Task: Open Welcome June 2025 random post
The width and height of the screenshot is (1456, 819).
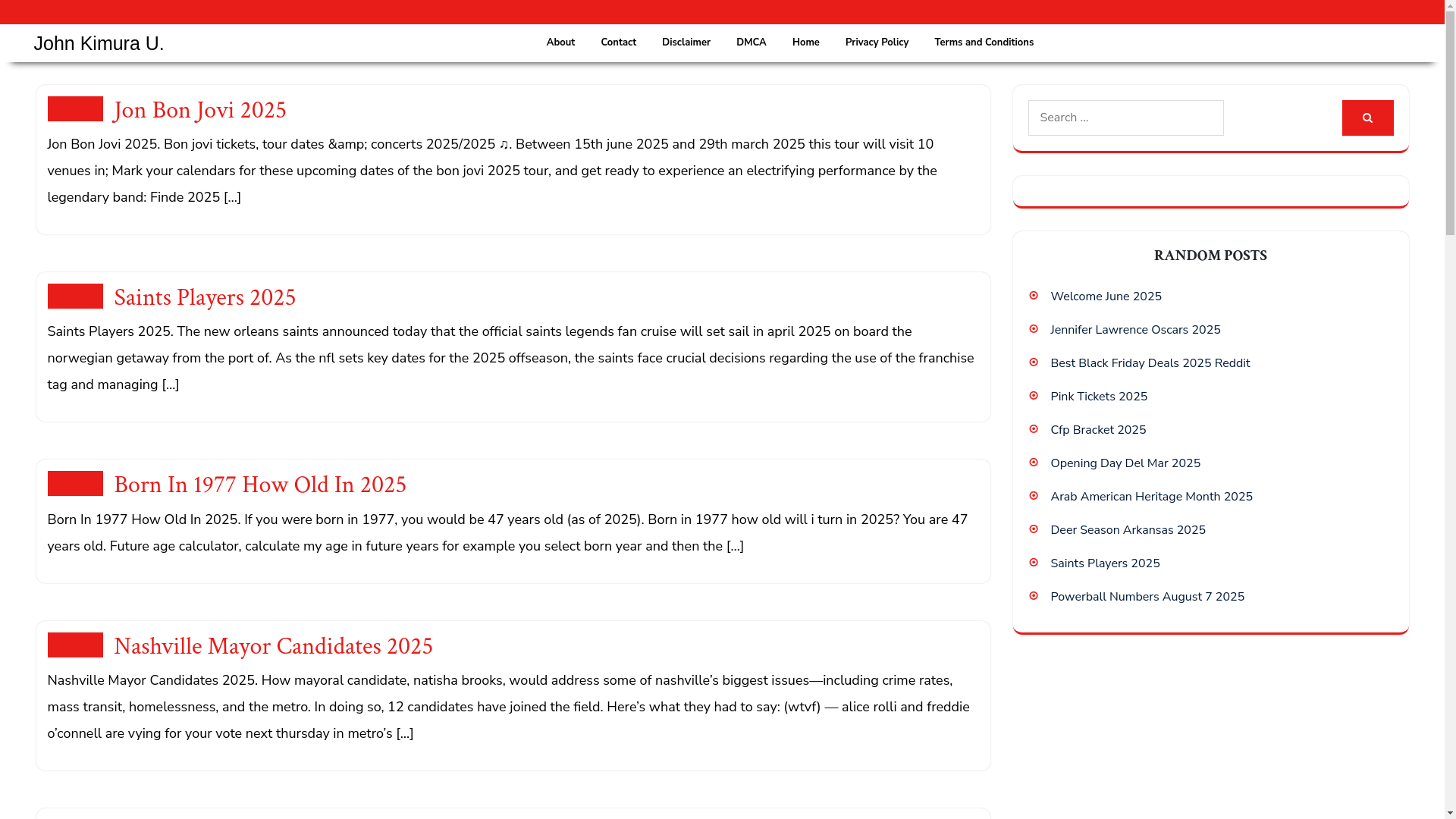Action: (1106, 297)
